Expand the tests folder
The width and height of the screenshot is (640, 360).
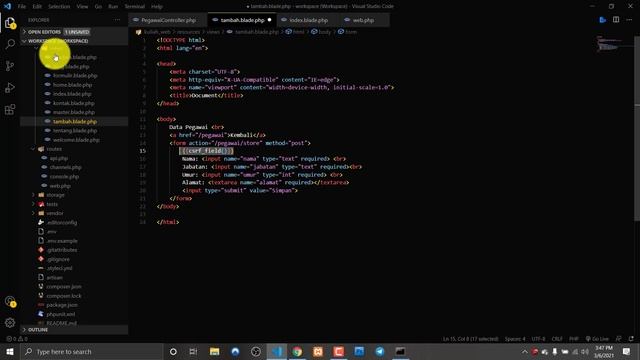pyautogui.click(x=52, y=204)
